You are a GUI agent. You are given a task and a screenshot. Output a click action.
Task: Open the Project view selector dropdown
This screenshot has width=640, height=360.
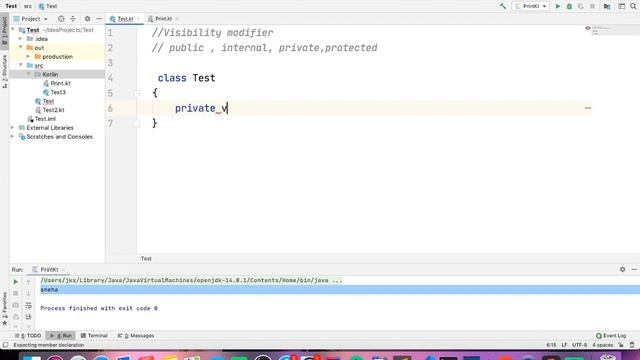pos(31,19)
